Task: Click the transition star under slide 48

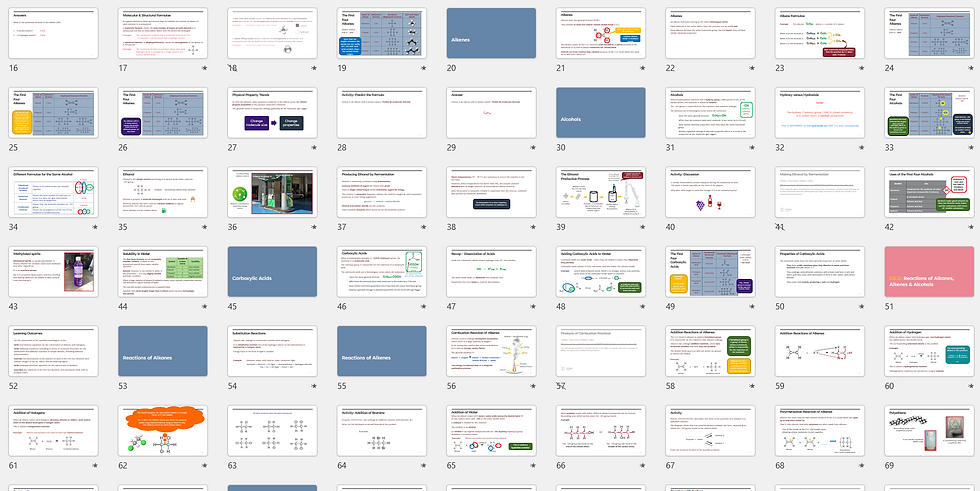Action: pos(642,307)
